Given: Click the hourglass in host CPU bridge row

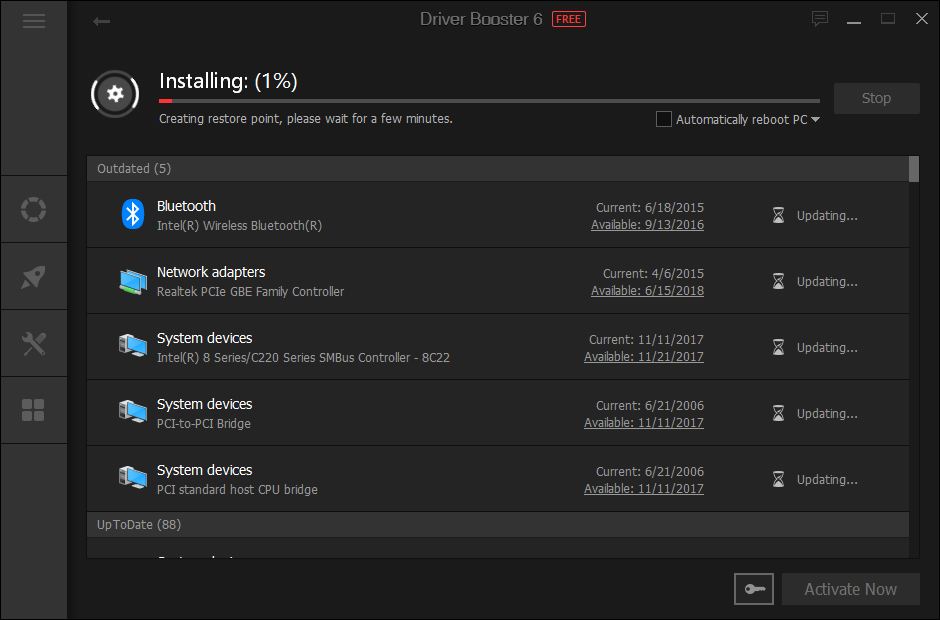Looking at the screenshot, I should tap(778, 479).
